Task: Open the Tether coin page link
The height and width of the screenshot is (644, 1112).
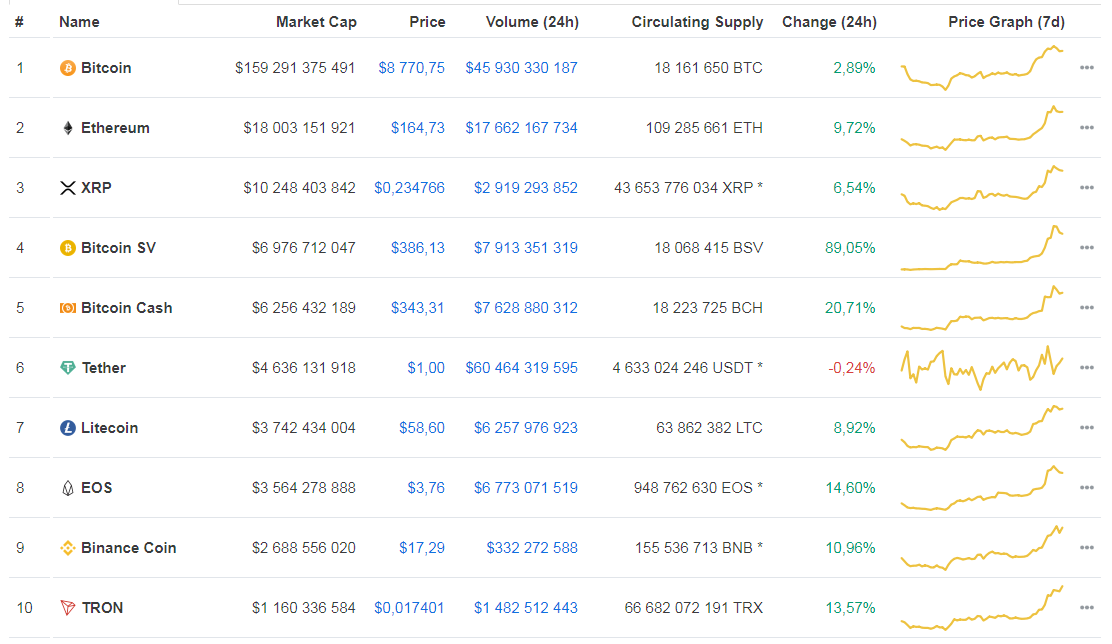Action: (104, 368)
